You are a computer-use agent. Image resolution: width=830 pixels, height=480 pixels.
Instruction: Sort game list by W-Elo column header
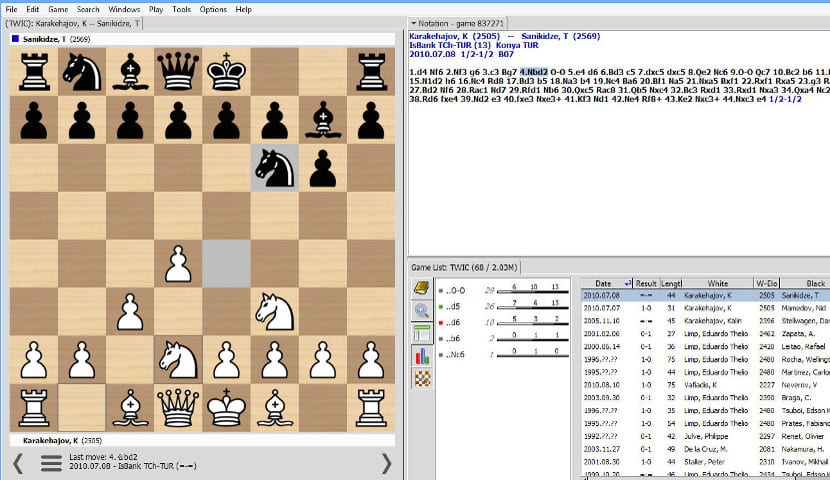pos(766,284)
